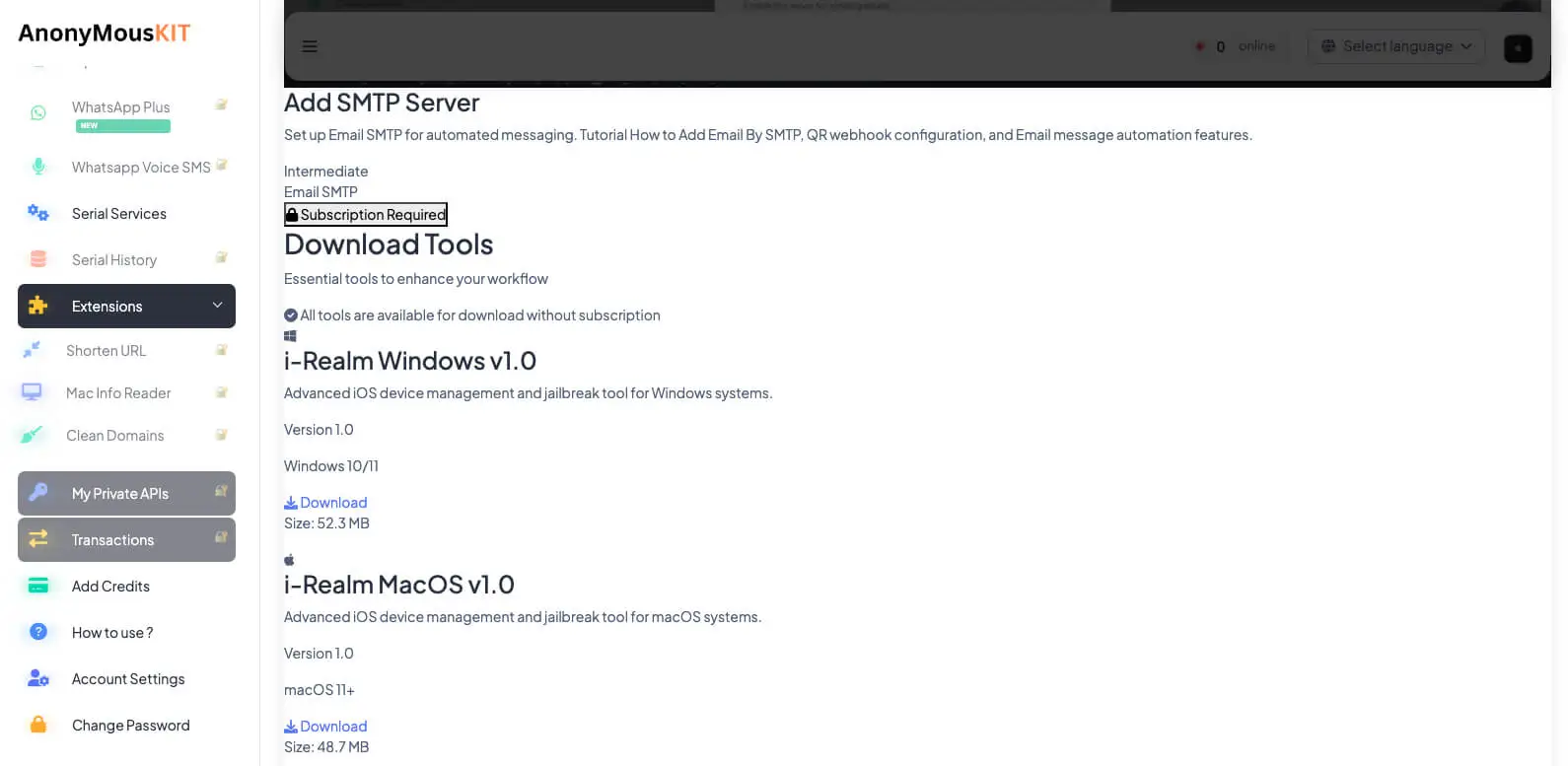The image size is (1568, 766).
Task: Click the lock badge next to Shorten URL
Action: click(222, 350)
